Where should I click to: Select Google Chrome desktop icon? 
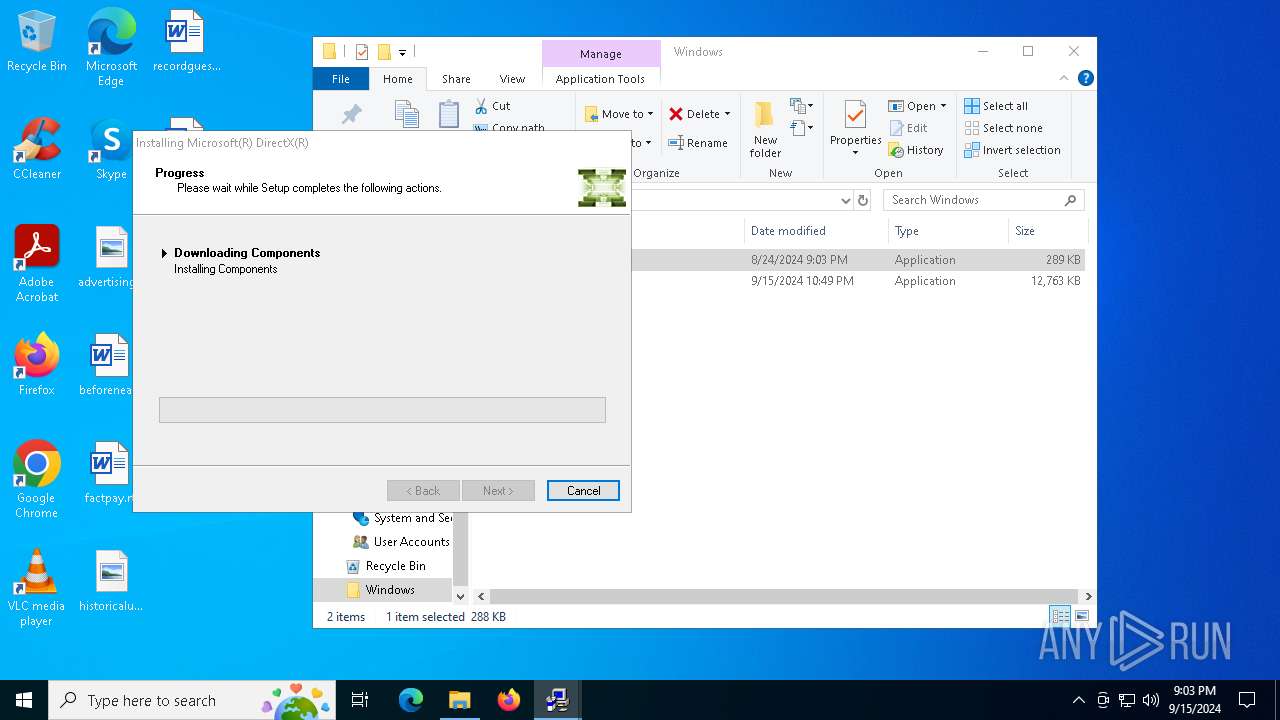point(37,480)
